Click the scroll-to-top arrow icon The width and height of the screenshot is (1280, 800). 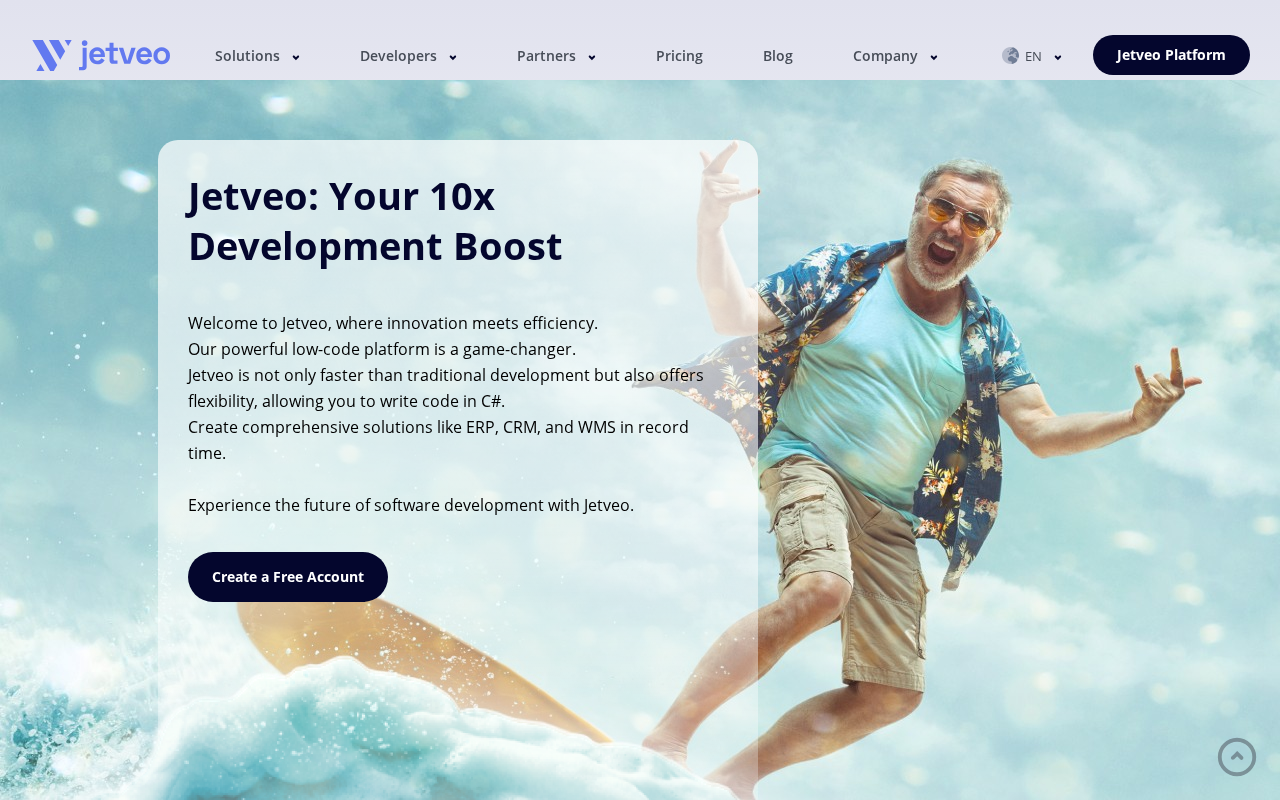coord(1237,757)
